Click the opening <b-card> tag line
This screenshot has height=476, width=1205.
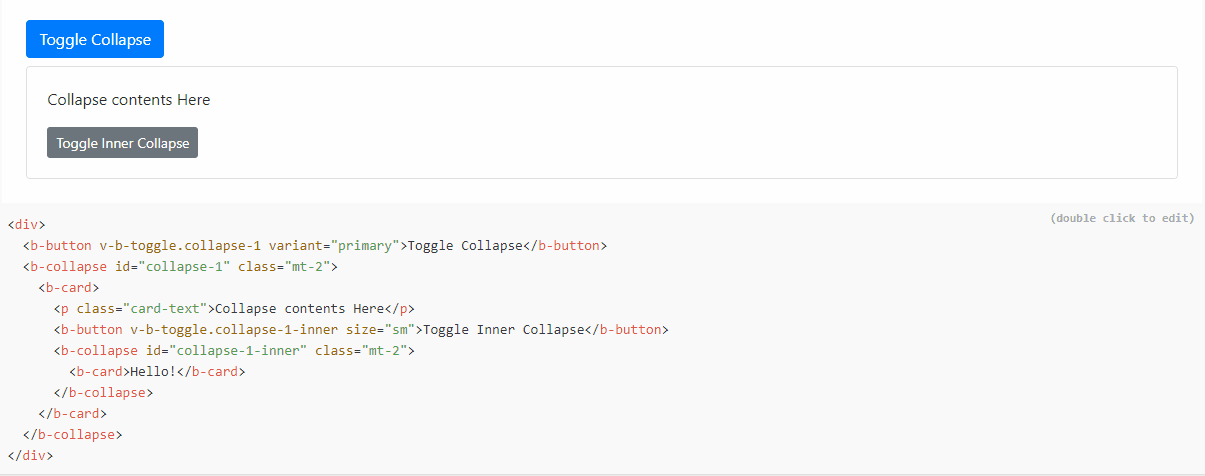[69, 288]
